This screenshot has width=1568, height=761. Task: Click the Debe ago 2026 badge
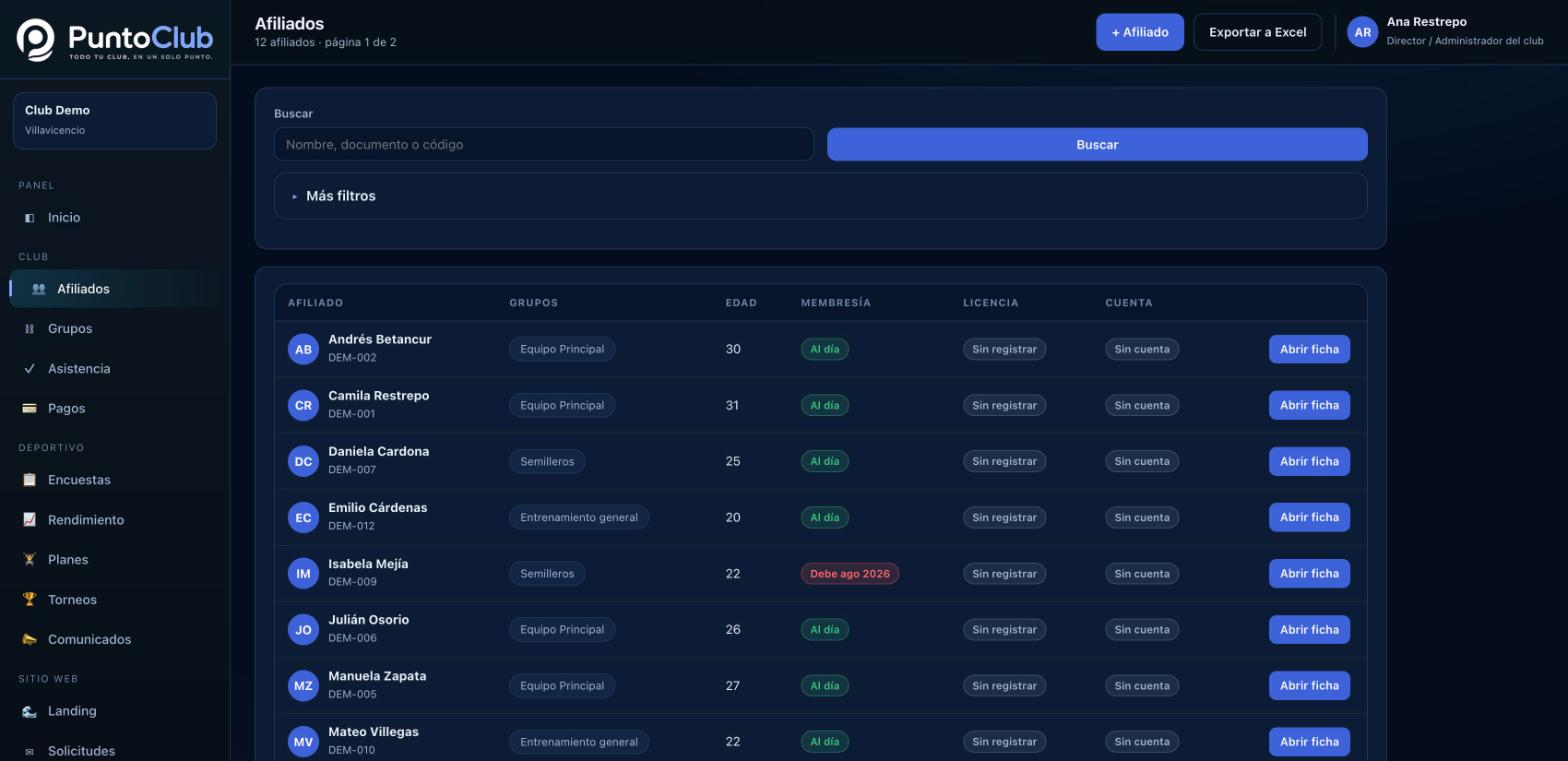click(849, 574)
